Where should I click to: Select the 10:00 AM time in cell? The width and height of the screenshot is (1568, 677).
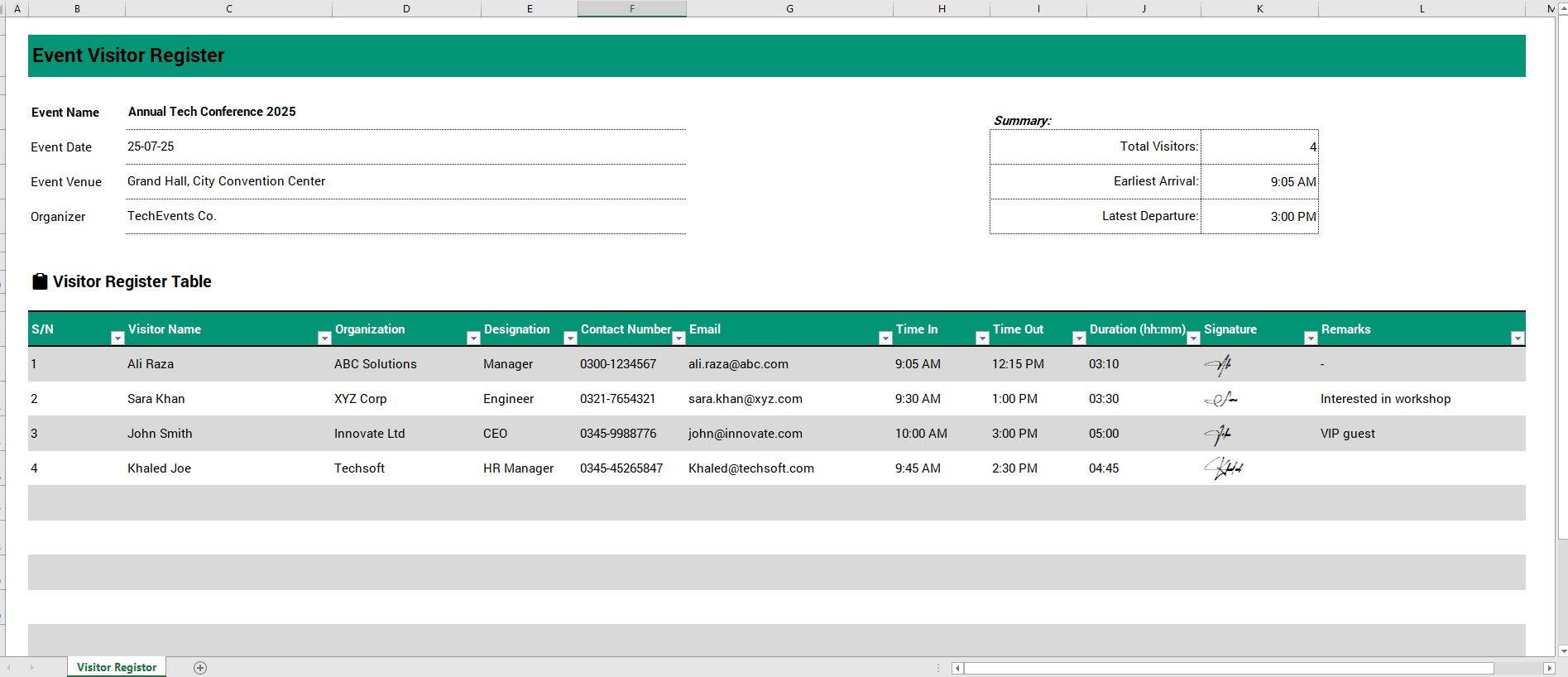[942, 434]
